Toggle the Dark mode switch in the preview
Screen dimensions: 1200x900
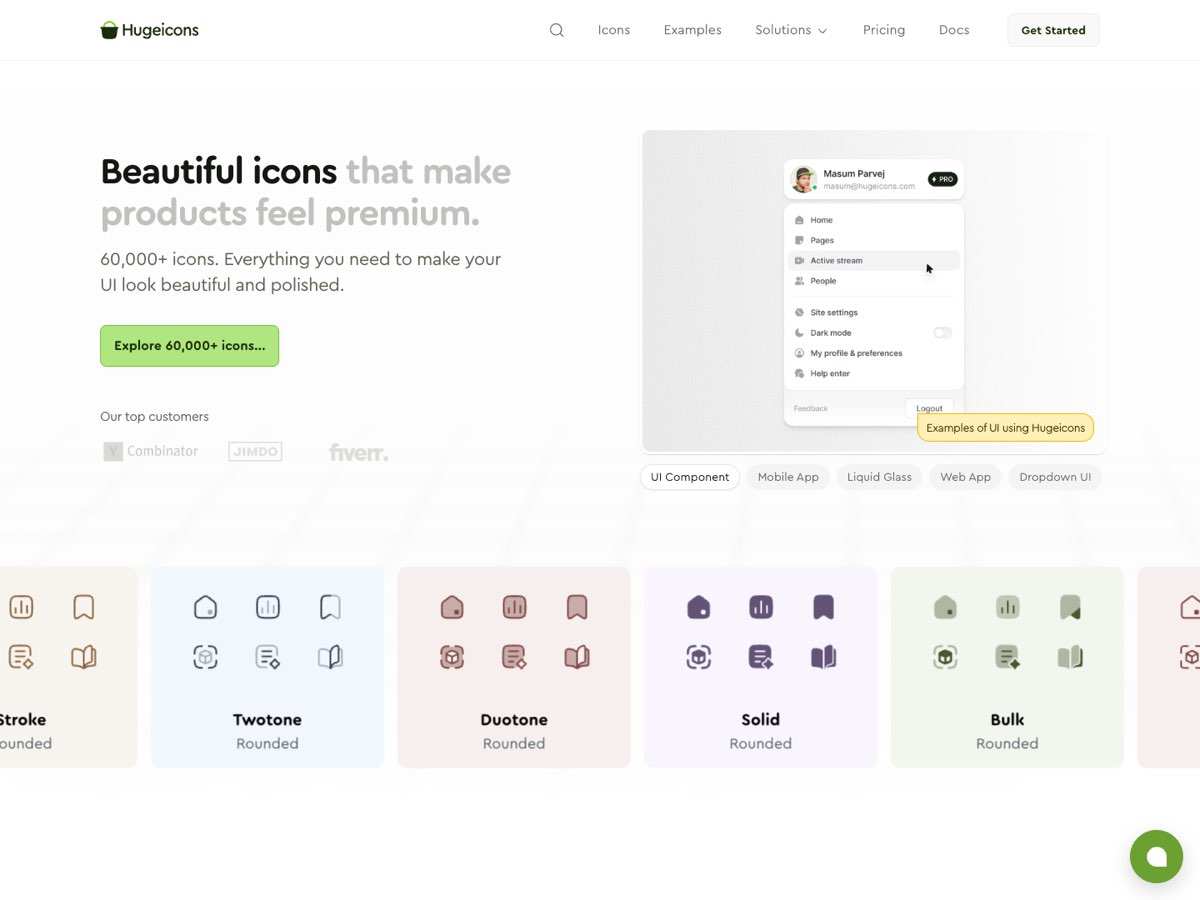click(943, 333)
